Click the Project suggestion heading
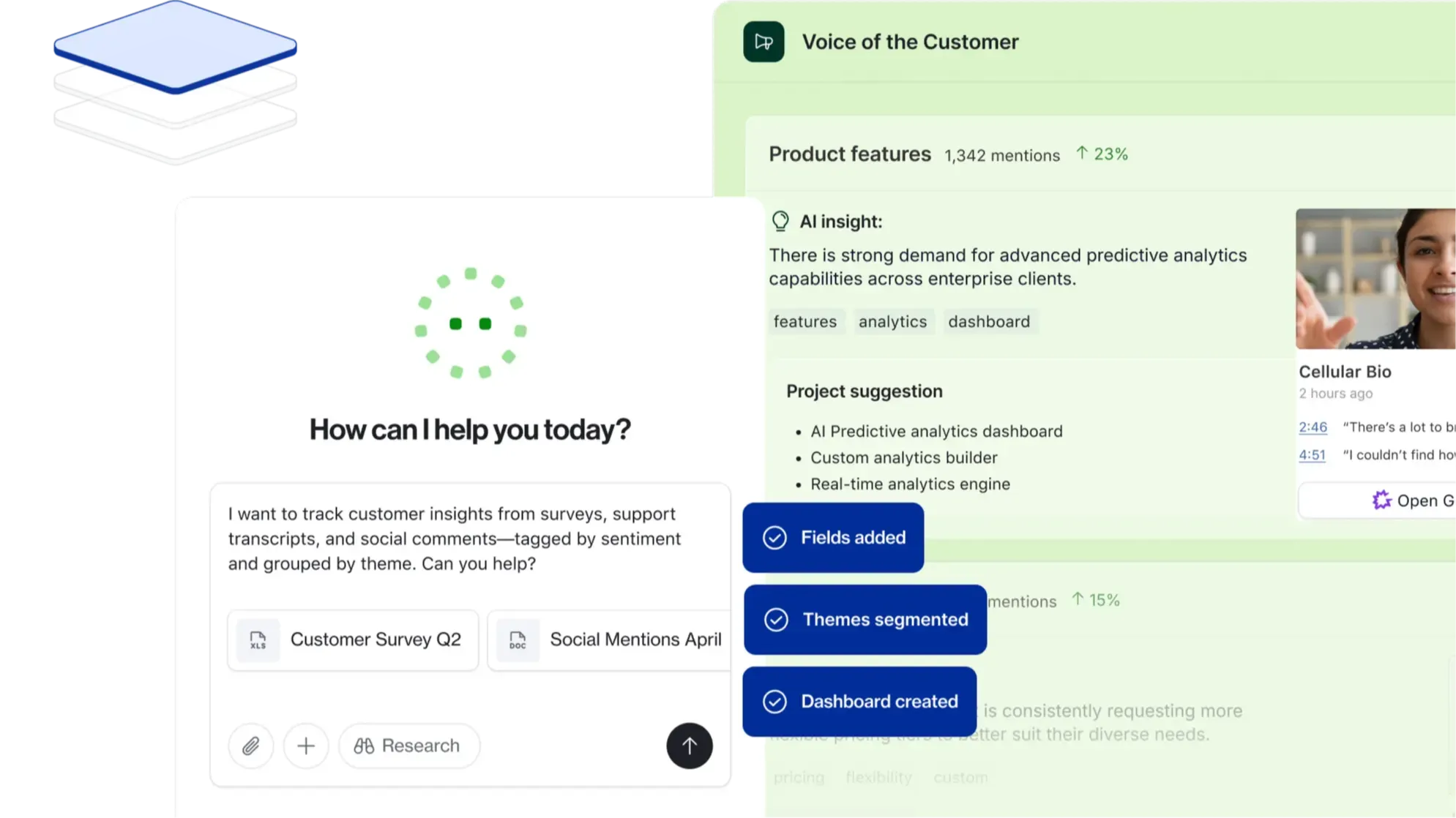This screenshot has width=1456, height=818. [x=864, y=391]
